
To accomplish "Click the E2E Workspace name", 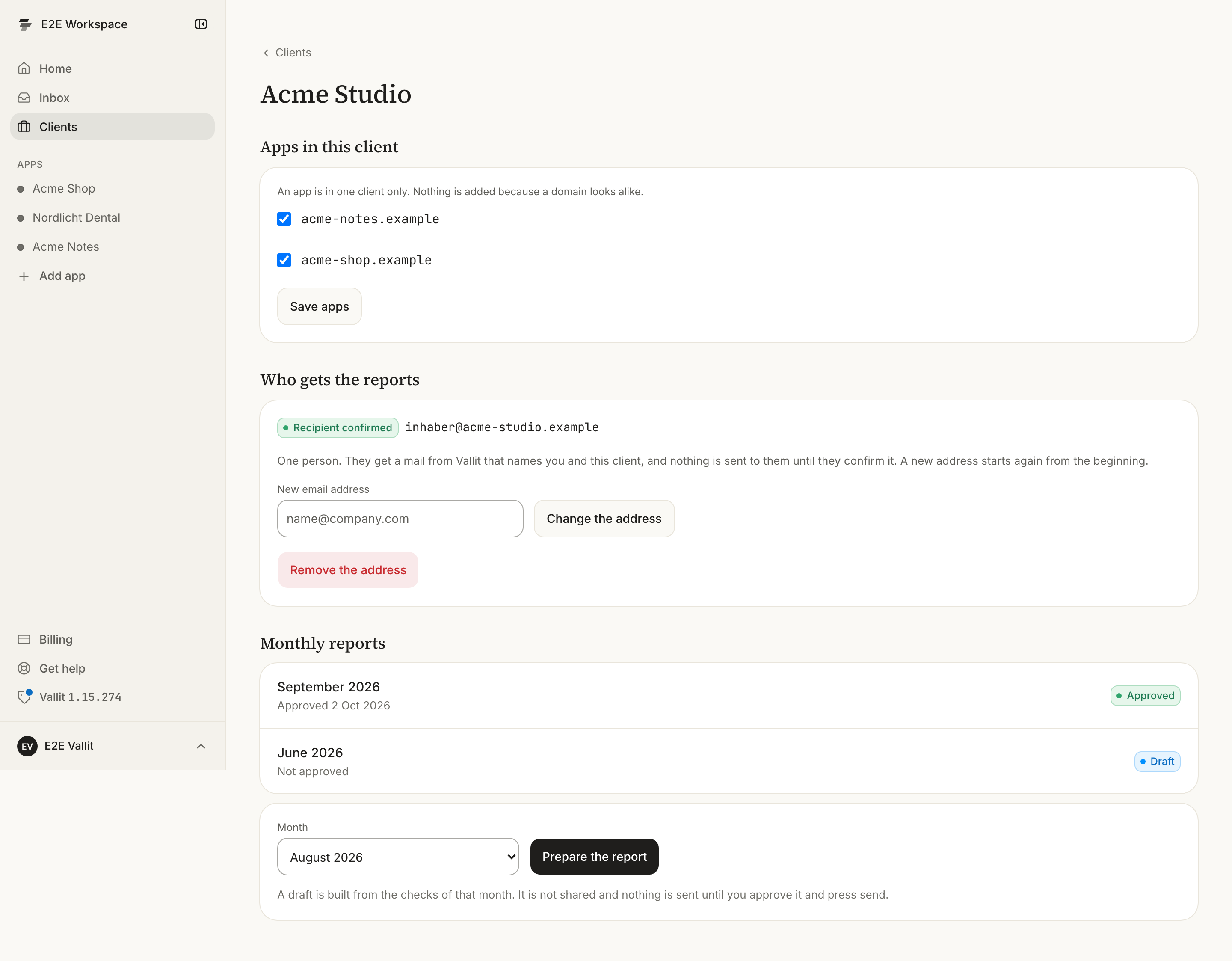I will pyautogui.click(x=84, y=24).
